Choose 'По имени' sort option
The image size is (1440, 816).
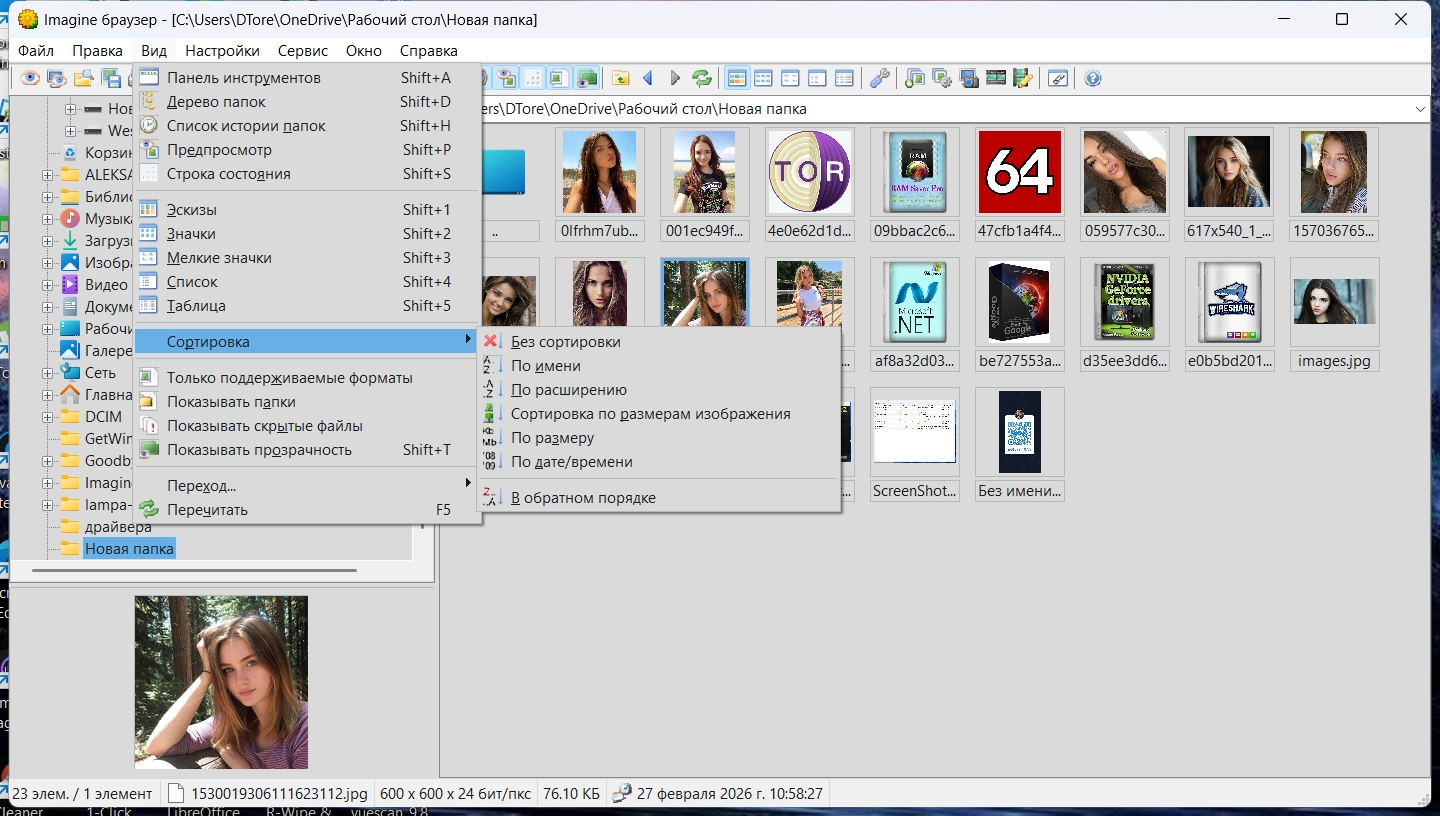(x=545, y=366)
